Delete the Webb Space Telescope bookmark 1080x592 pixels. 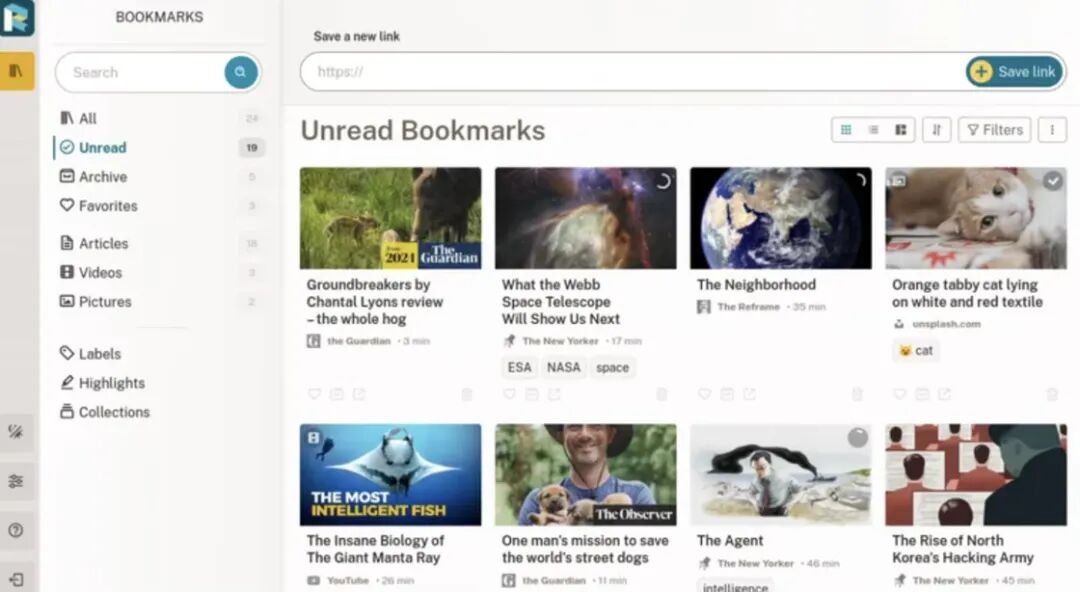[661, 394]
